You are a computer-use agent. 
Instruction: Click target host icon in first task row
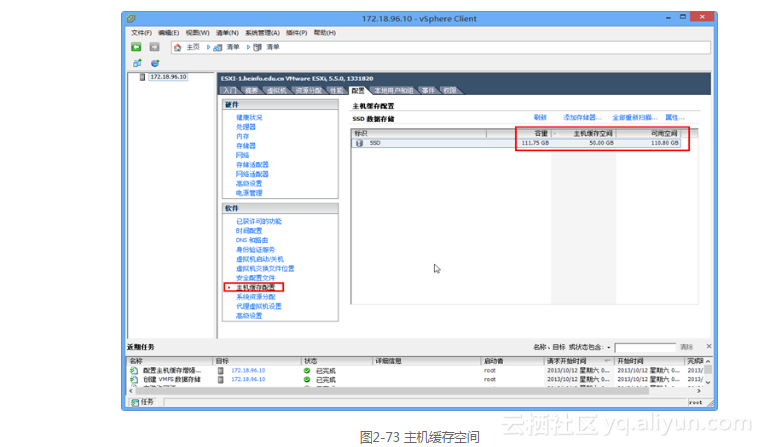pyautogui.click(x=220, y=371)
